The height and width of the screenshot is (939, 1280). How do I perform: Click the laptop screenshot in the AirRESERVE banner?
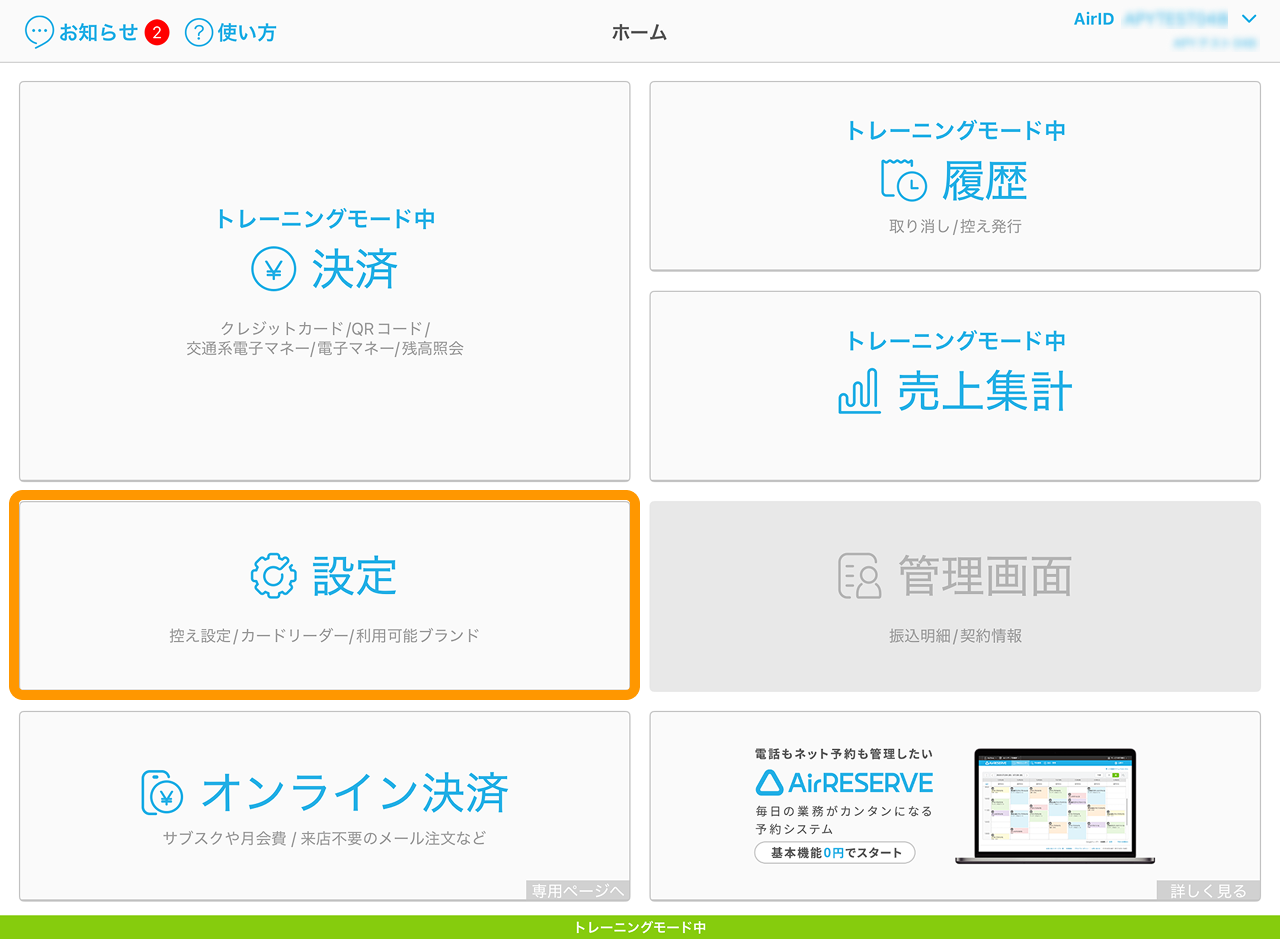pos(1055,806)
